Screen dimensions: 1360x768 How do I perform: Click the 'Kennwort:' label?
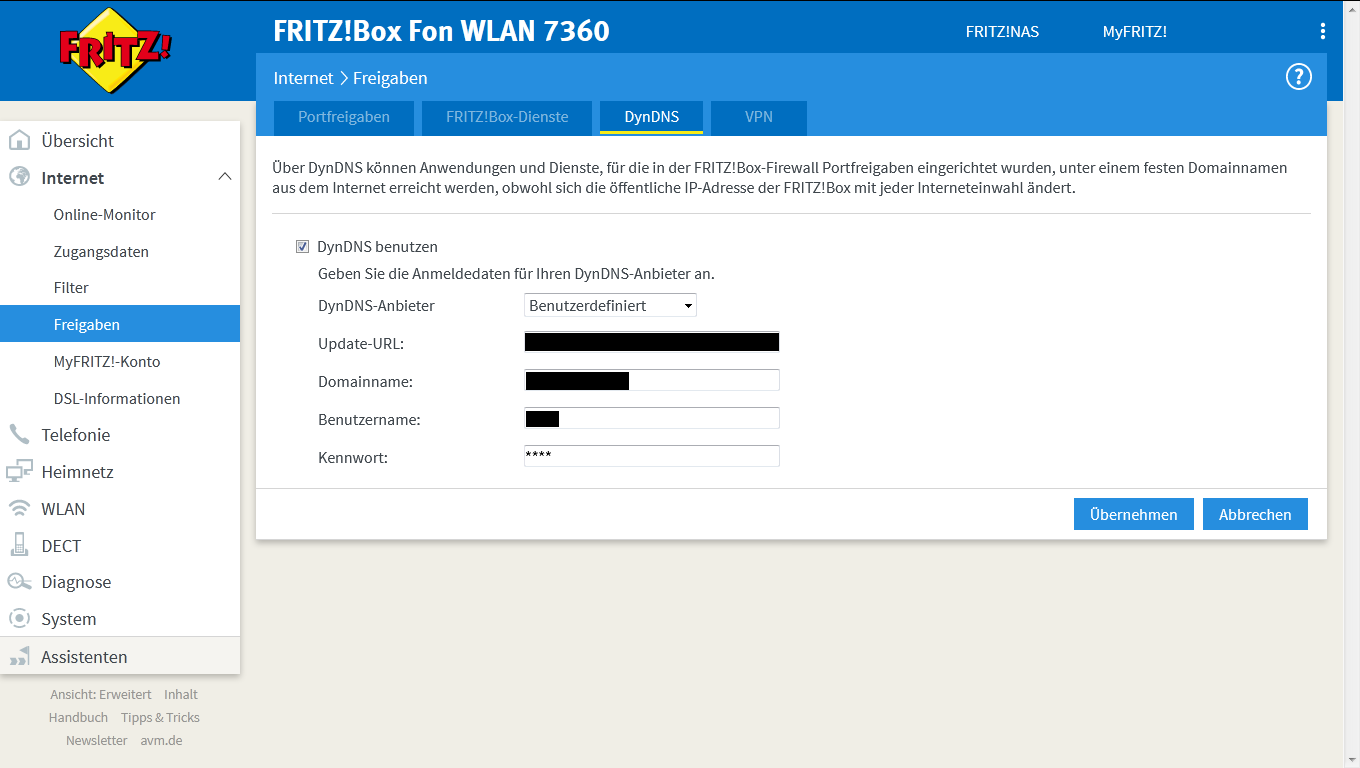(353, 457)
